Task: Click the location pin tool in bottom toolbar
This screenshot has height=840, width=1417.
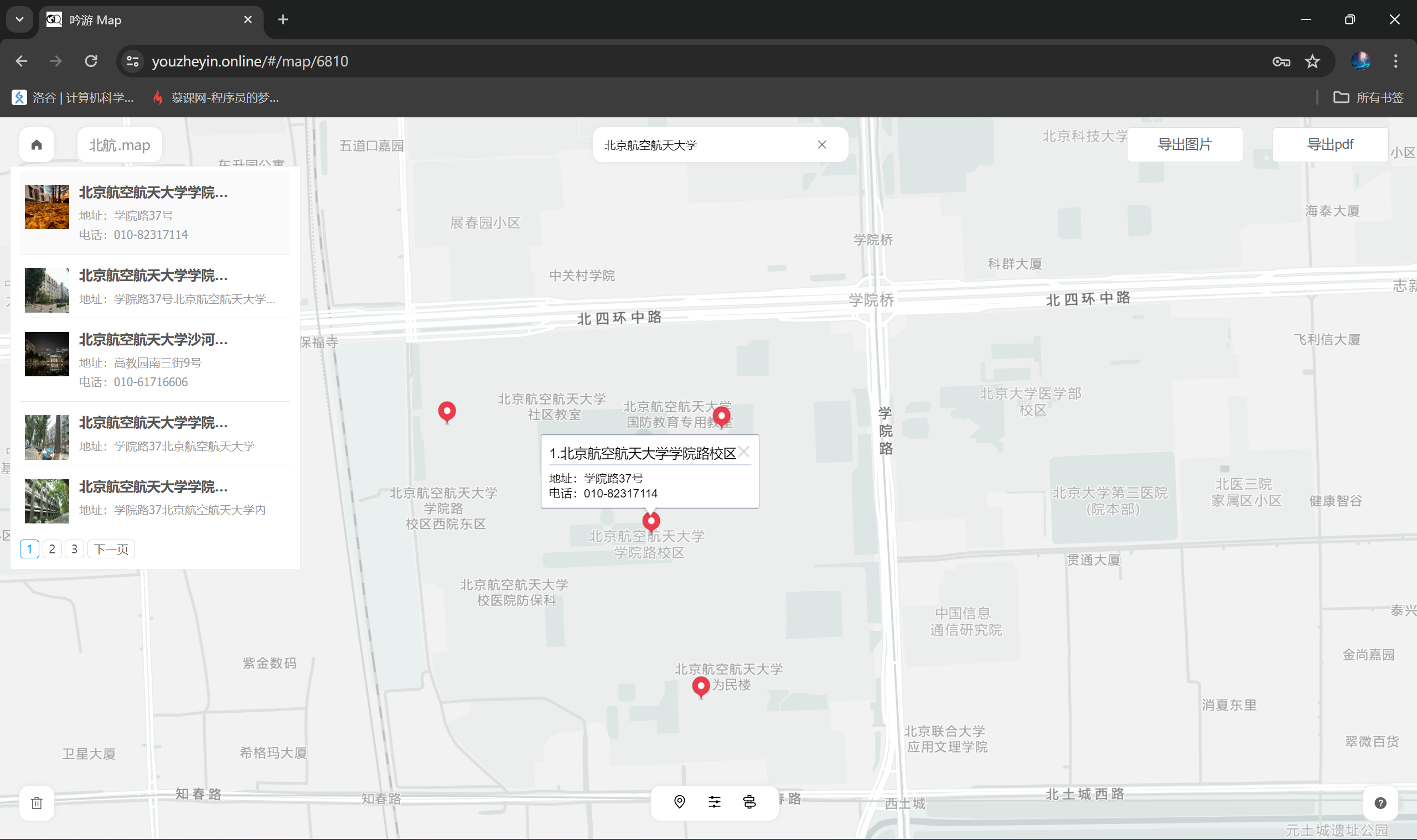Action: click(x=680, y=802)
